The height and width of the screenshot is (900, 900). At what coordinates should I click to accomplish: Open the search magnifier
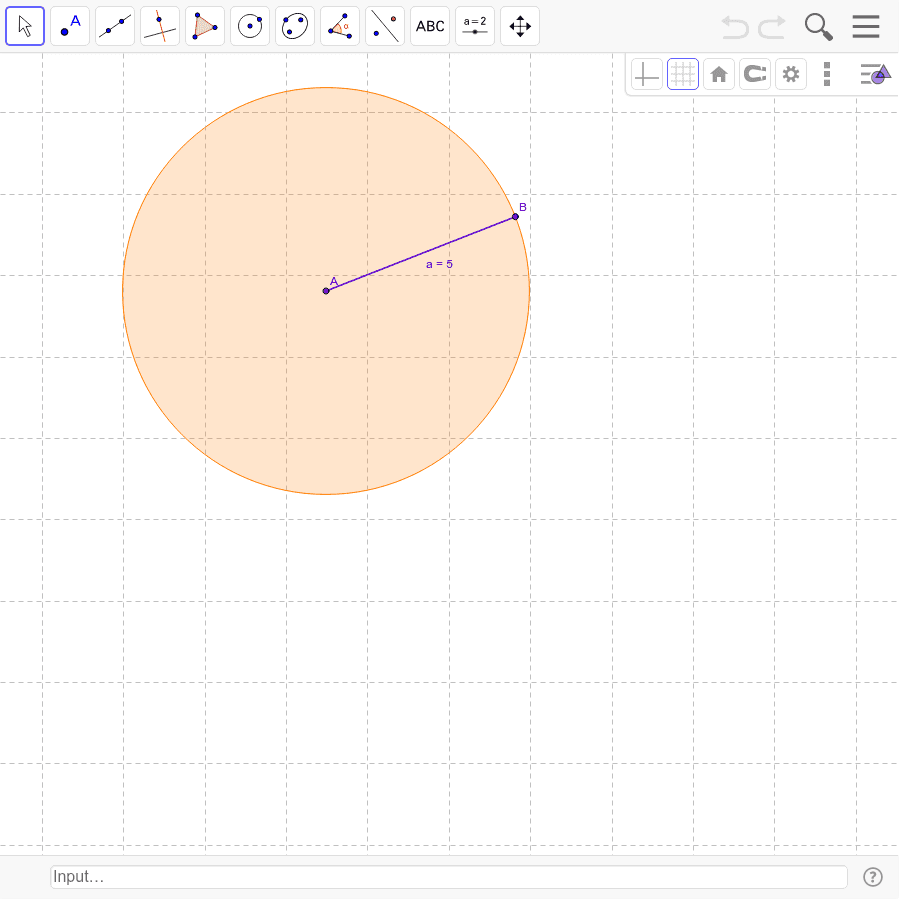(x=818, y=26)
